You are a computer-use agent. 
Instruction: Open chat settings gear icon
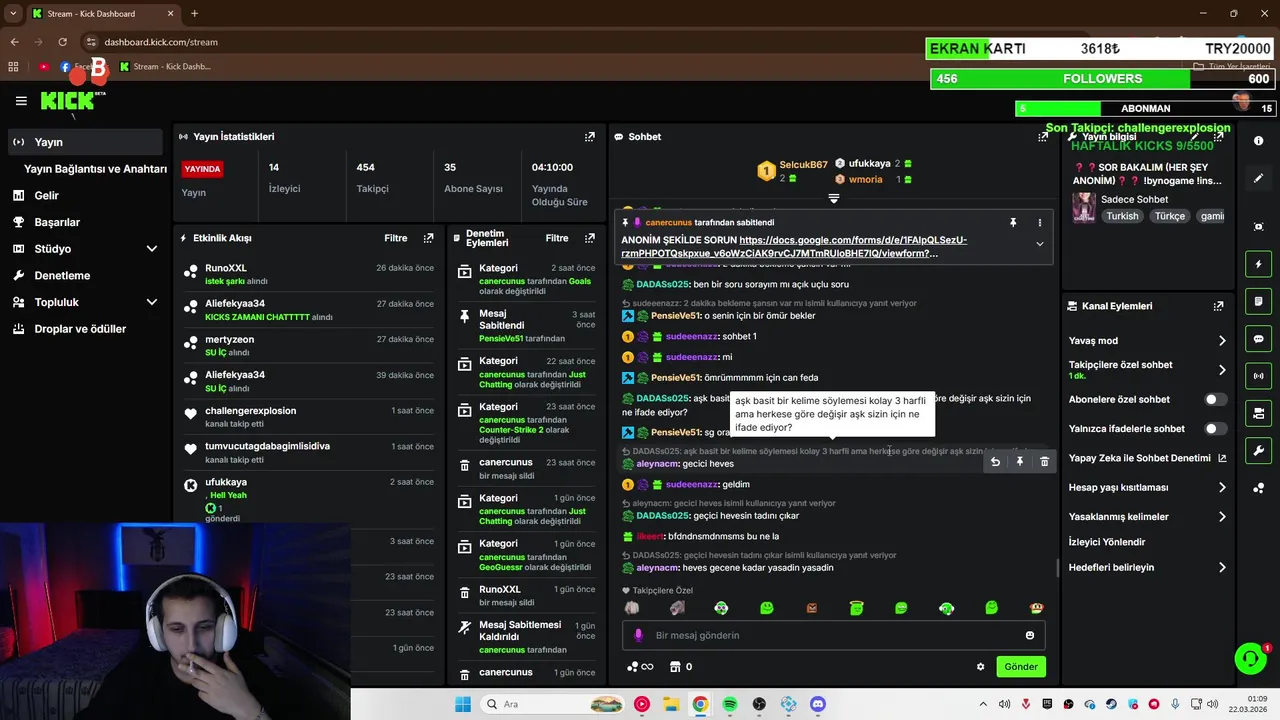pyautogui.click(x=980, y=667)
